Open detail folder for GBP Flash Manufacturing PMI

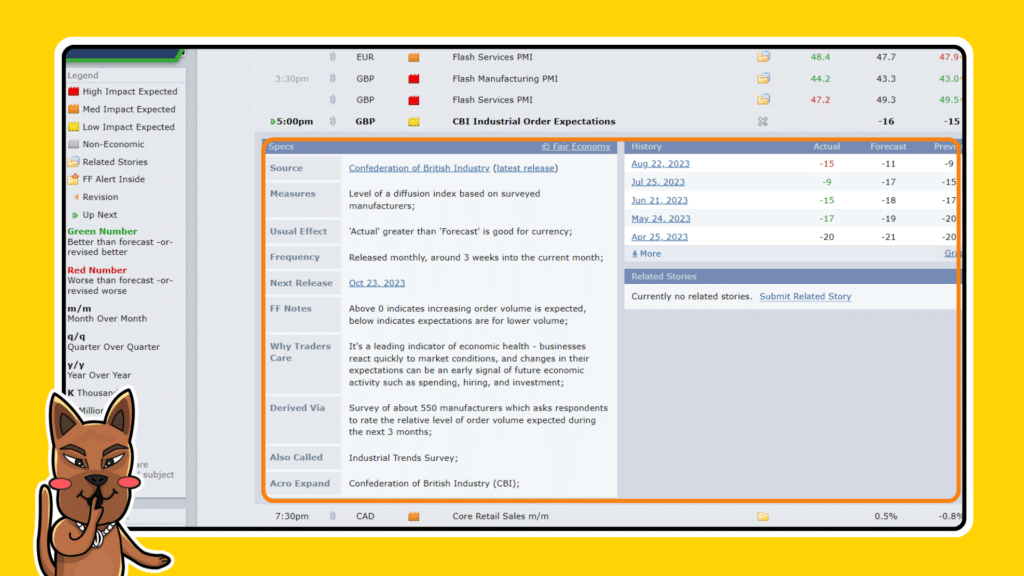pos(763,78)
